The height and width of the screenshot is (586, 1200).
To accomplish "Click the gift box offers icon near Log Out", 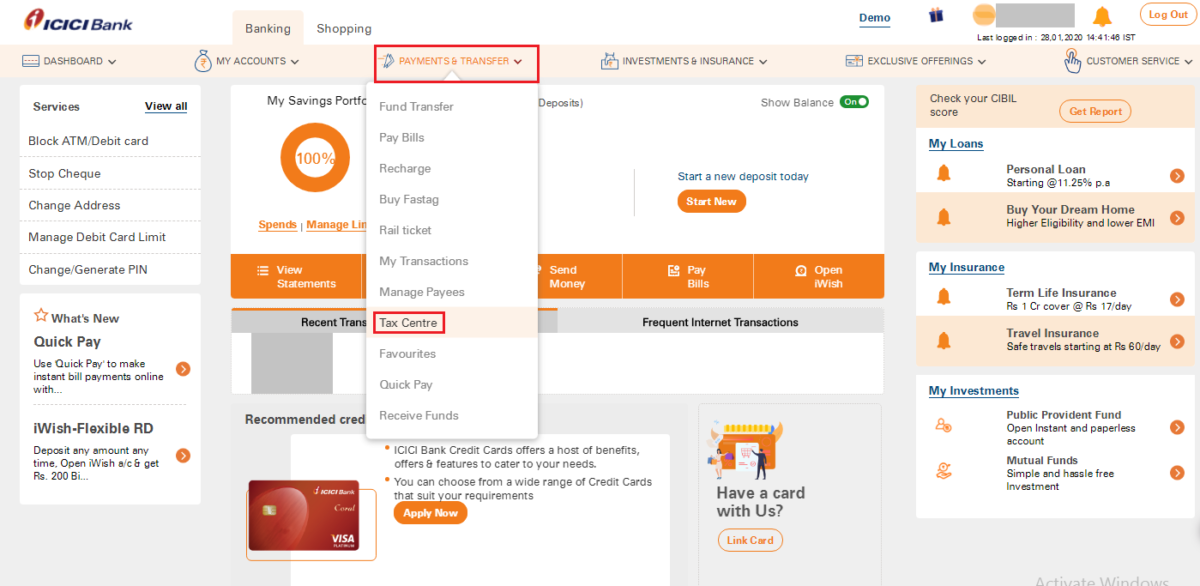I will point(937,15).
